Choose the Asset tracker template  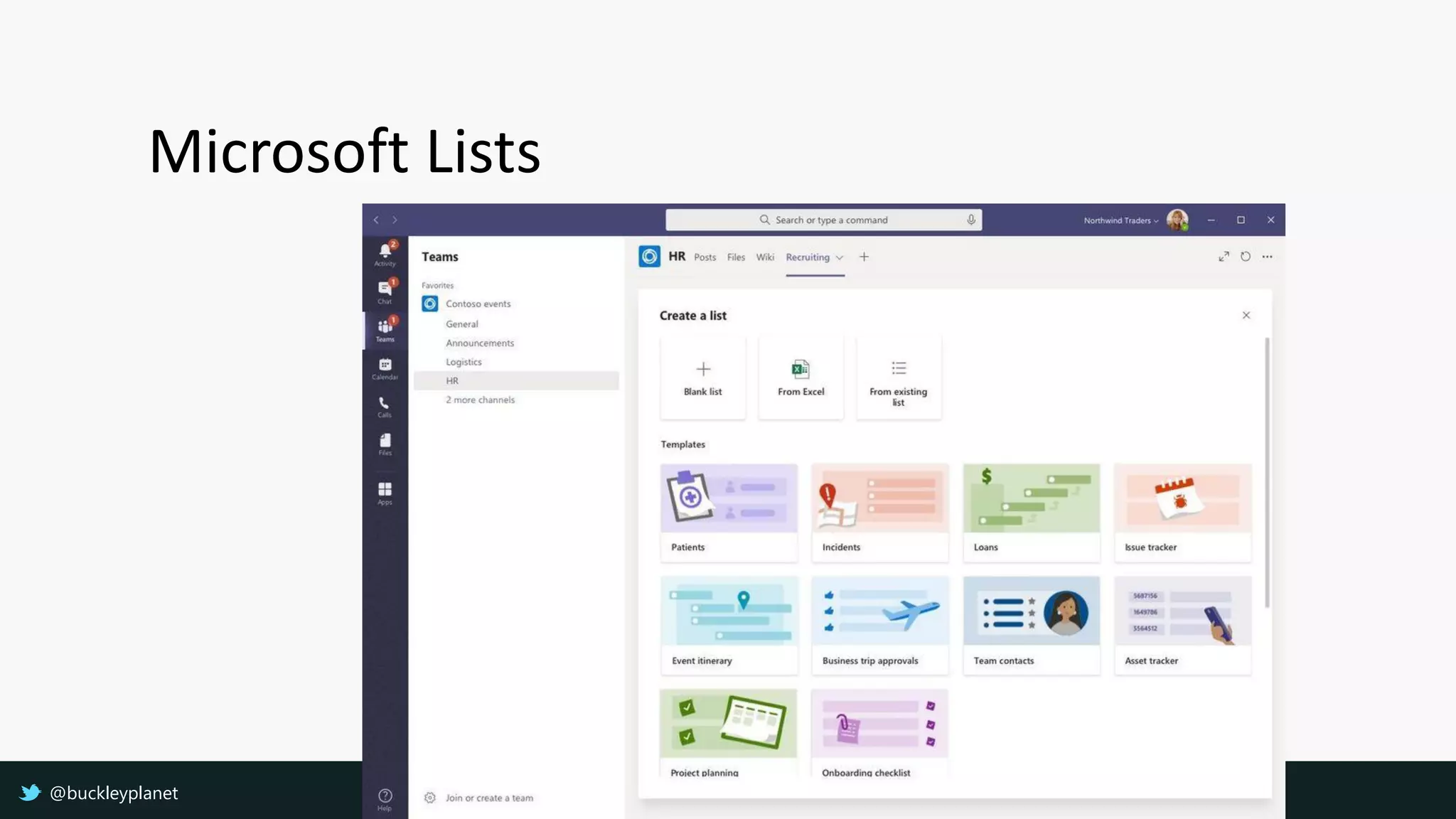[1183, 626]
